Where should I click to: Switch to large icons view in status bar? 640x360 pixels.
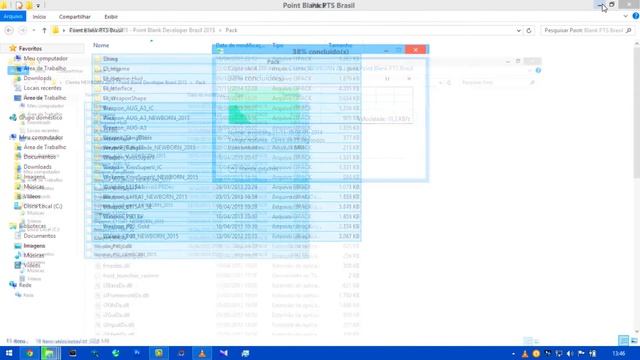click(x=634, y=340)
